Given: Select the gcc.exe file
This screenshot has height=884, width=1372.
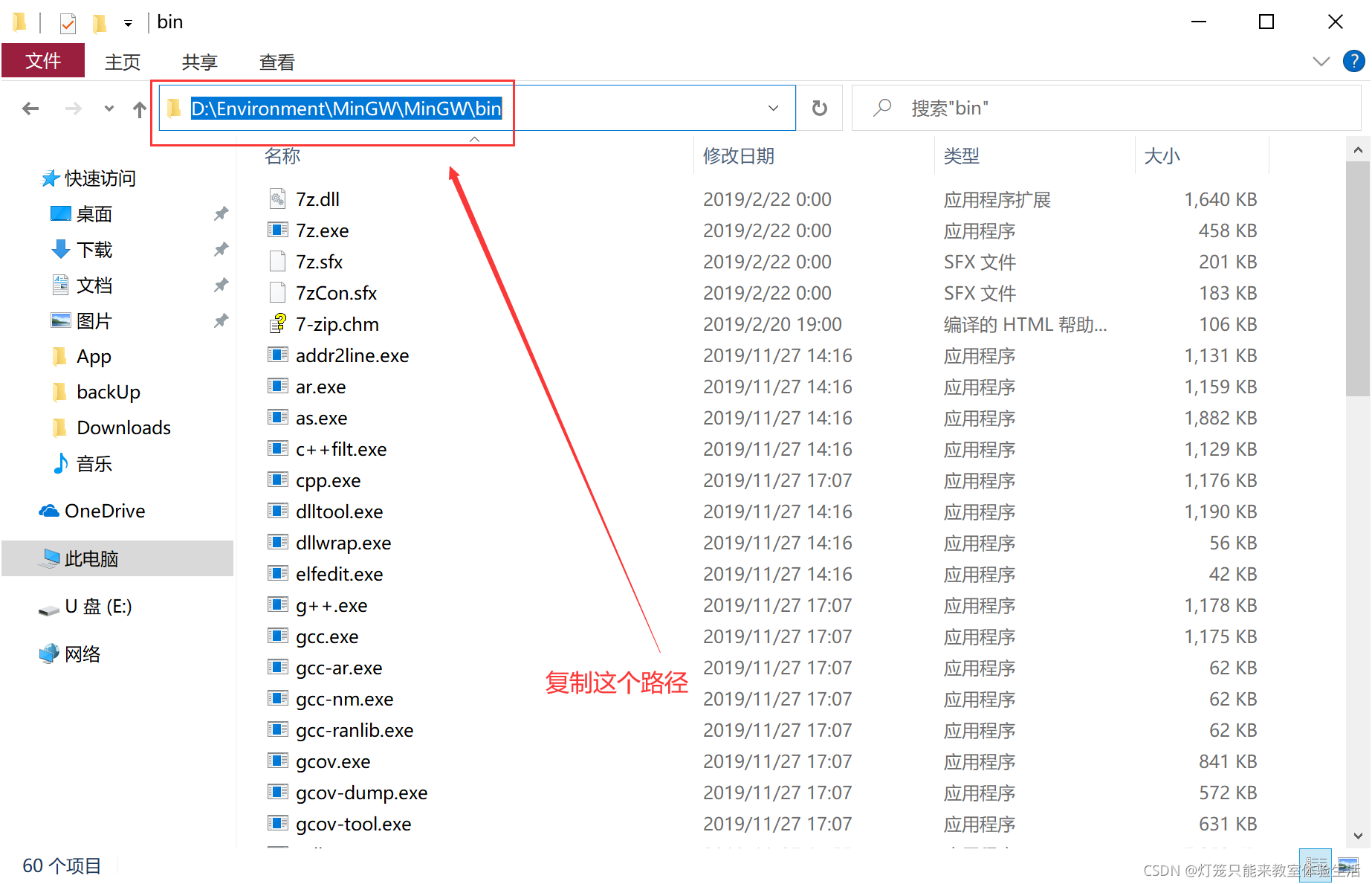Looking at the screenshot, I should pyautogui.click(x=327, y=636).
